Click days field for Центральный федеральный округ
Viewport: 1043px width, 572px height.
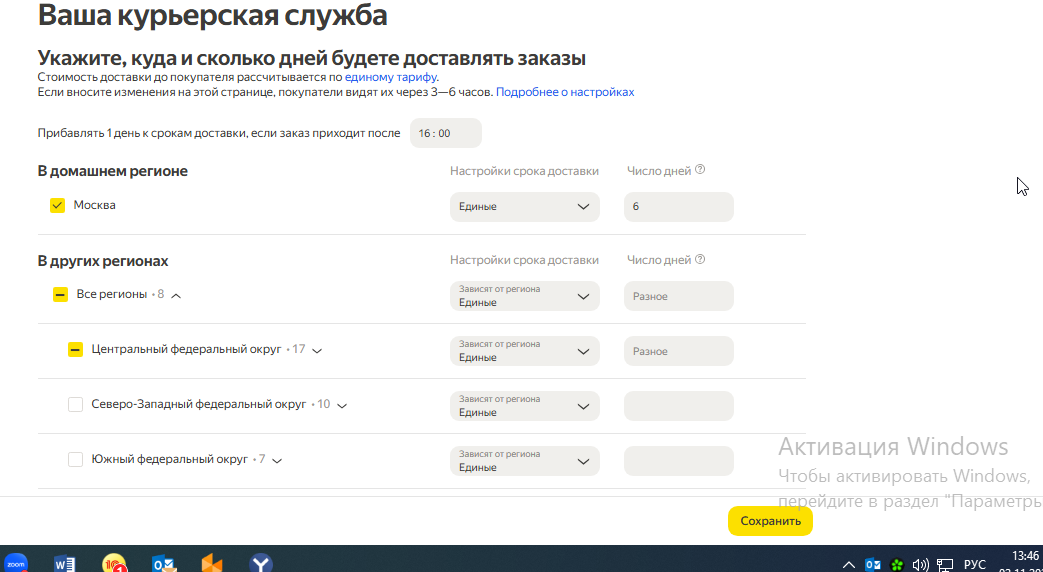(x=678, y=351)
